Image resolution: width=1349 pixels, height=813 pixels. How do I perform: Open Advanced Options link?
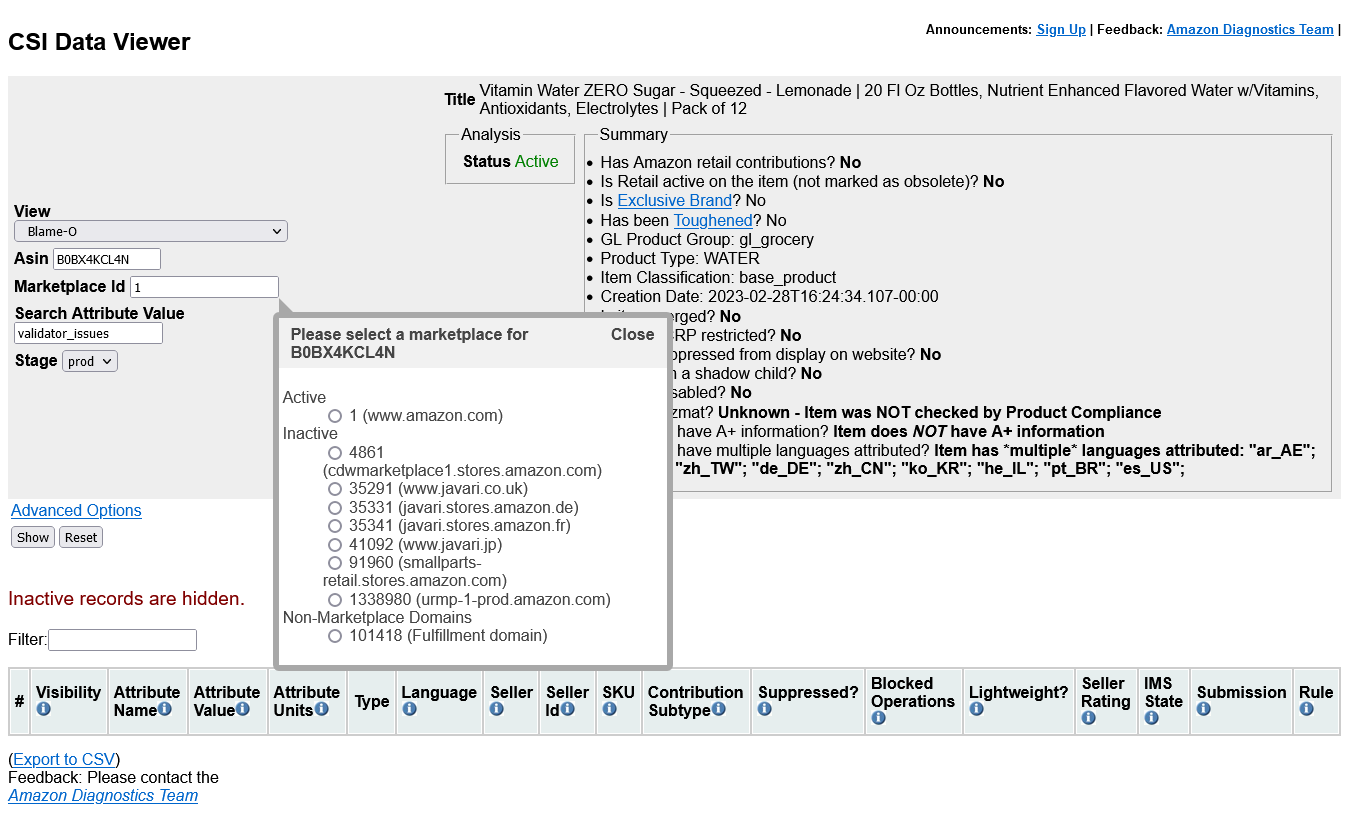point(76,510)
